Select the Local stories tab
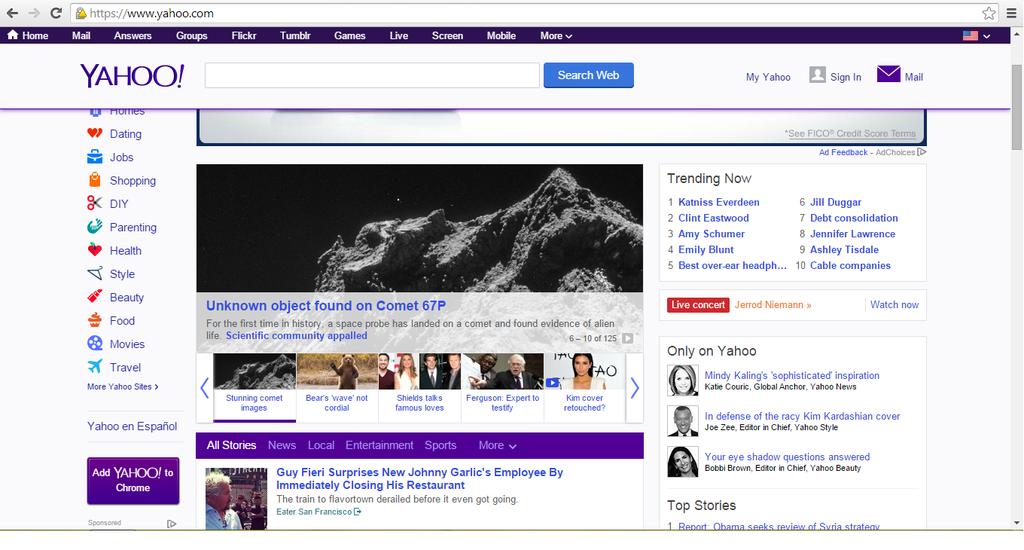The height and width of the screenshot is (550, 1024). coord(321,445)
